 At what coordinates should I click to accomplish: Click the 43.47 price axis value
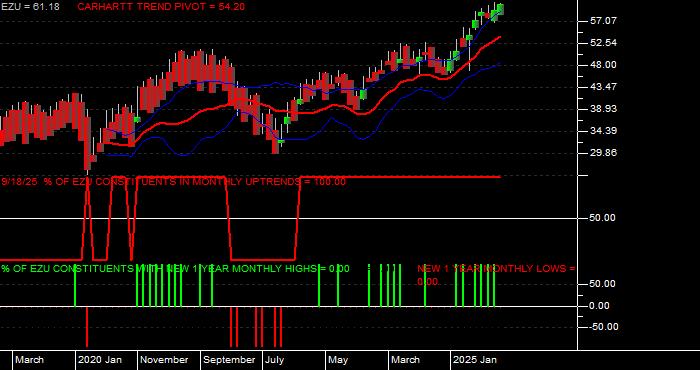(604, 87)
